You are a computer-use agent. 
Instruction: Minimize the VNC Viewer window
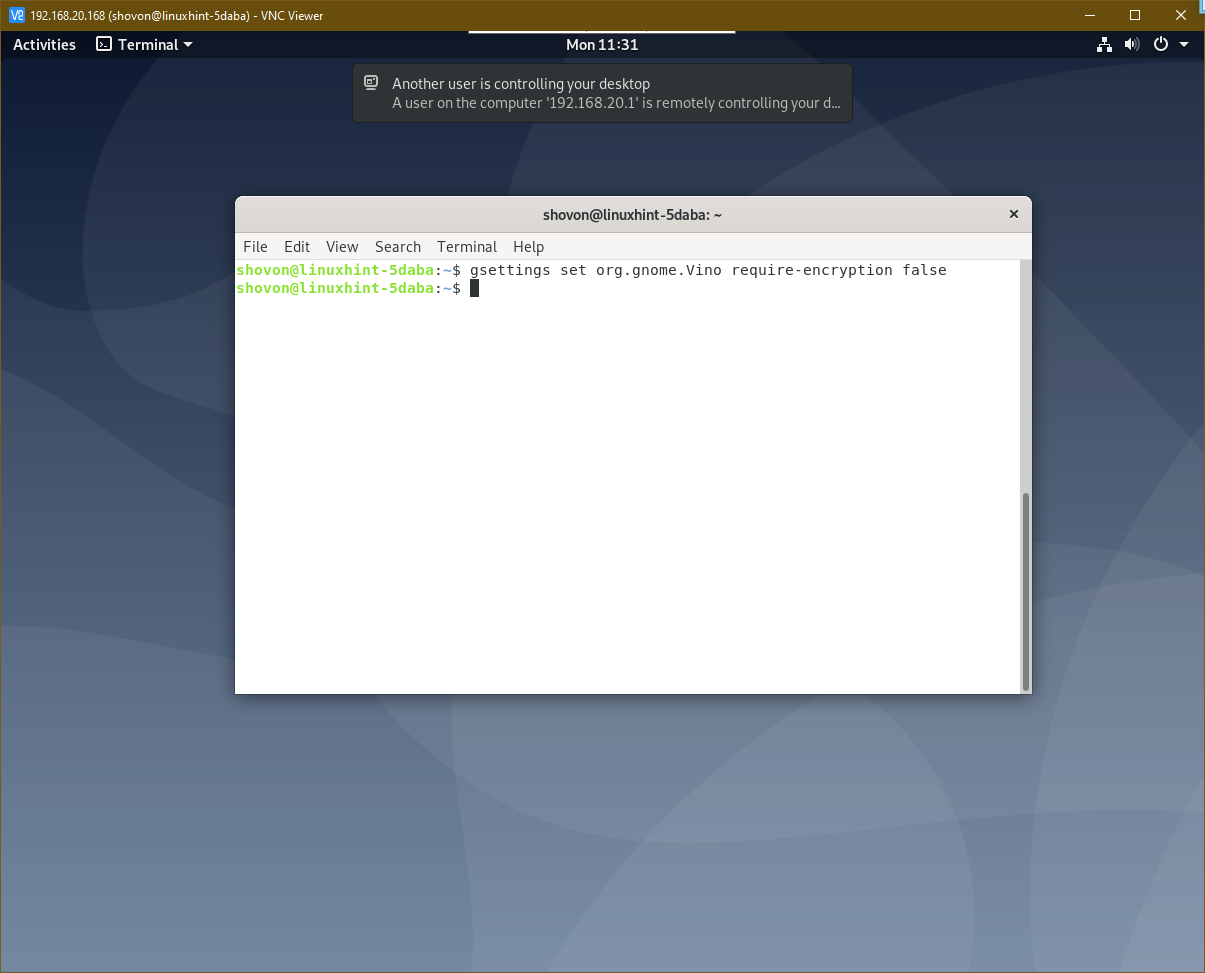pos(1089,15)
